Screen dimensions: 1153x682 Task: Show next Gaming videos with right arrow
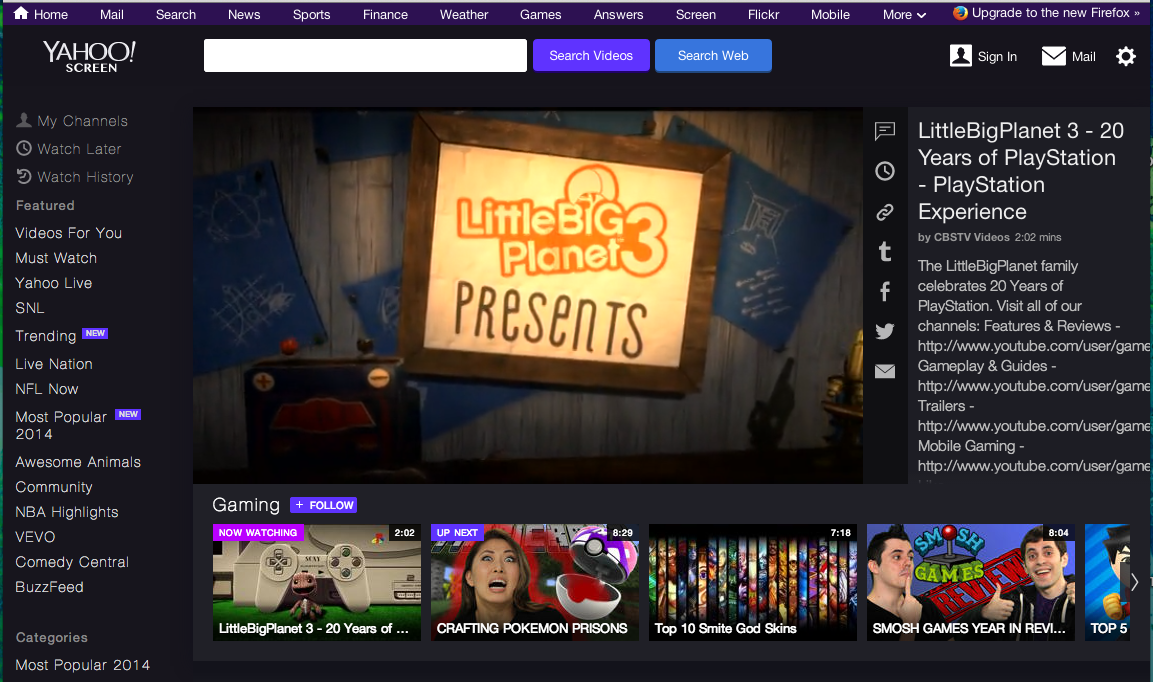[1135, 582]
